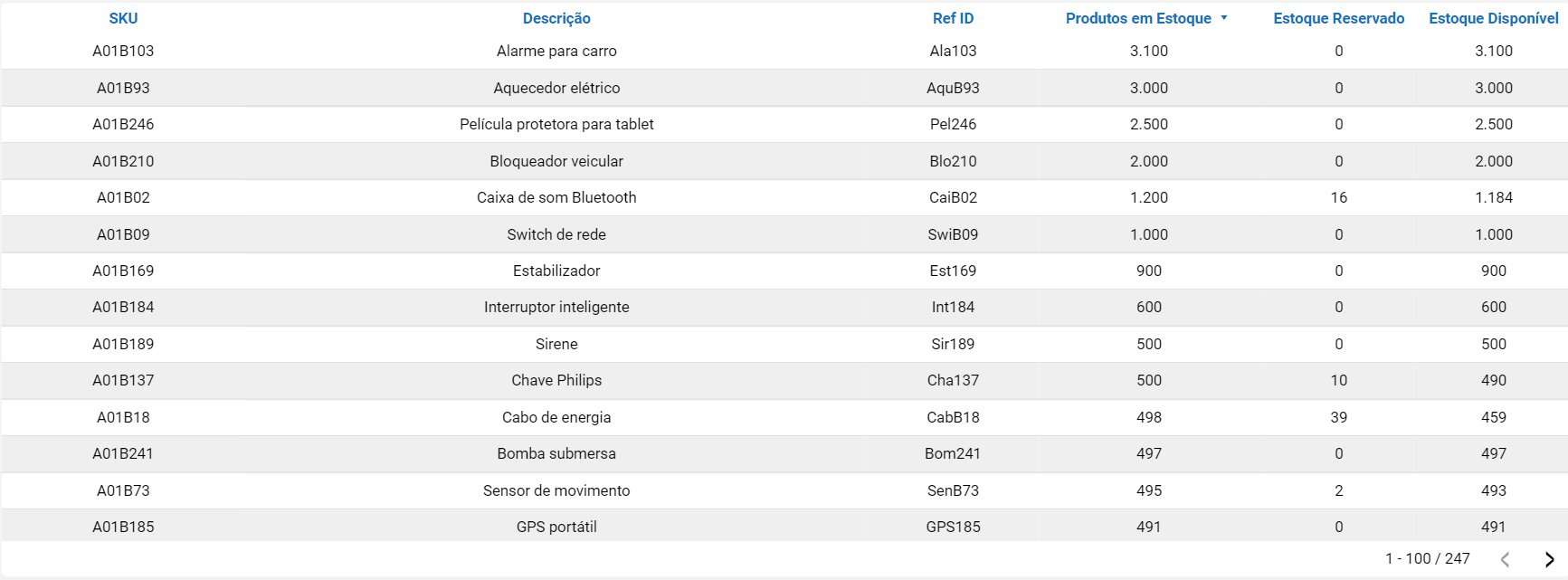Click the Switch de rede description
This screenshot has width=1568, height=580.
556,234
